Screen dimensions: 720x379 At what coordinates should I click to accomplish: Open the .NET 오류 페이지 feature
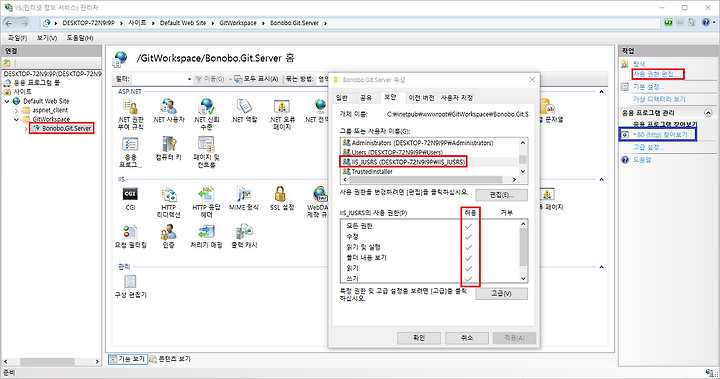[x=281, y=114]
